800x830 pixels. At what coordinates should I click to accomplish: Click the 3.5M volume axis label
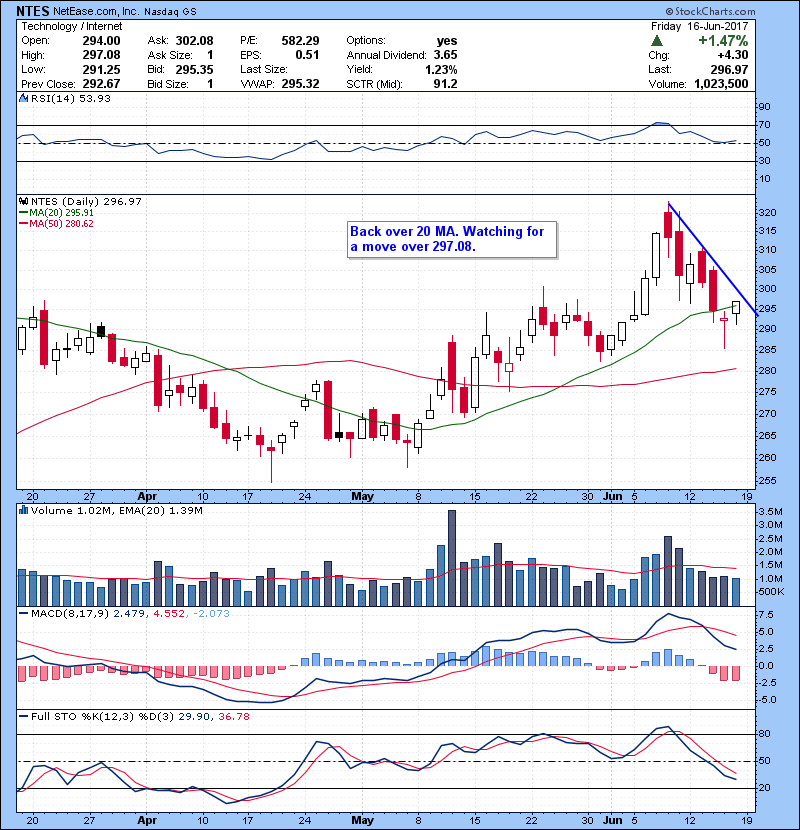[771, 511]
